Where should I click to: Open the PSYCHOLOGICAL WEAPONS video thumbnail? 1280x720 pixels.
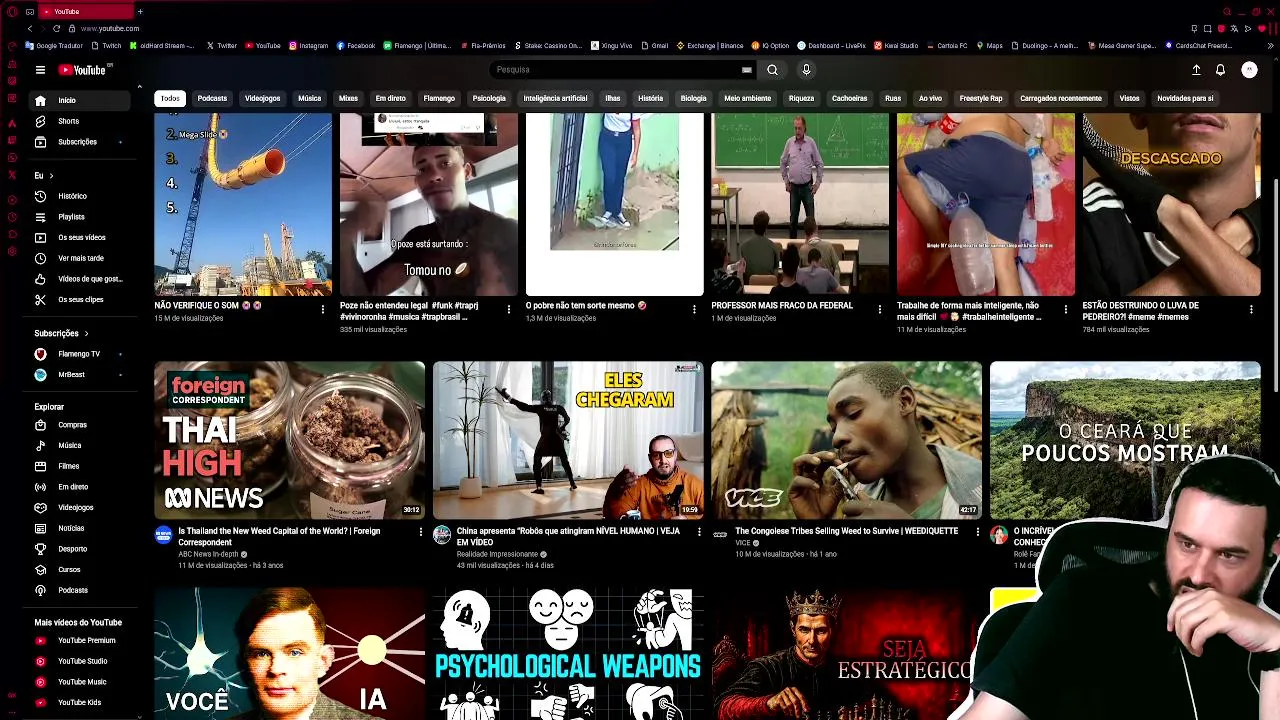[568, 653]
